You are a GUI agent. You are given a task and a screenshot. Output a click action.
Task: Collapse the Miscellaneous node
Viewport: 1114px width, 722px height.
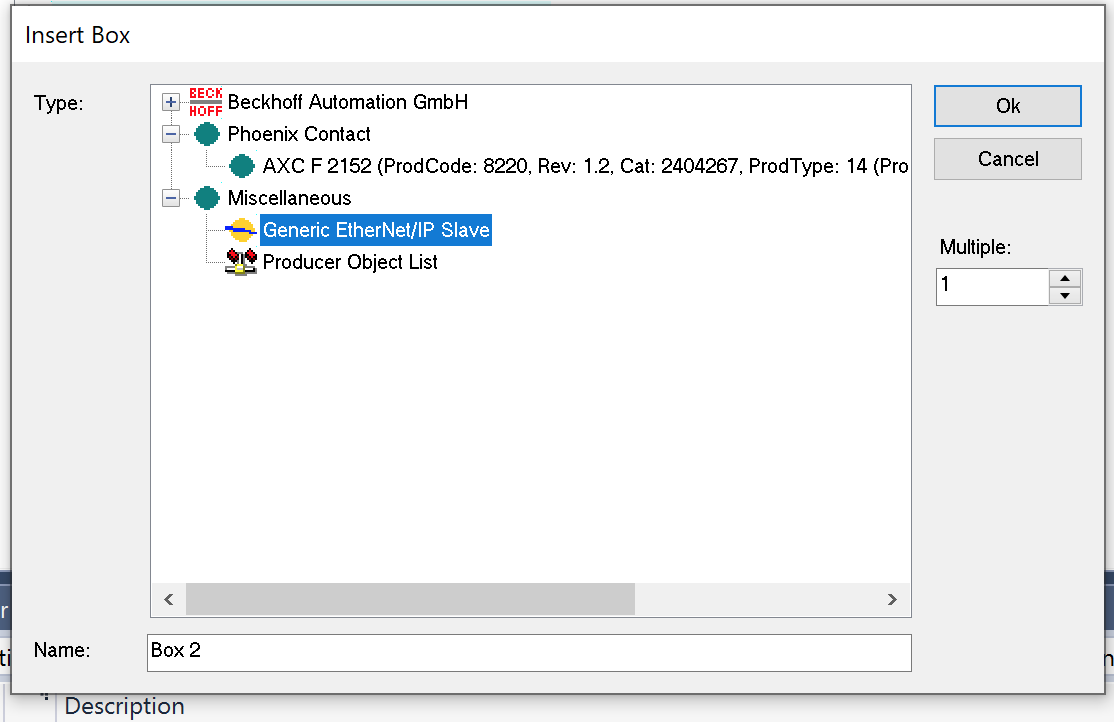[x=171, y=198]
